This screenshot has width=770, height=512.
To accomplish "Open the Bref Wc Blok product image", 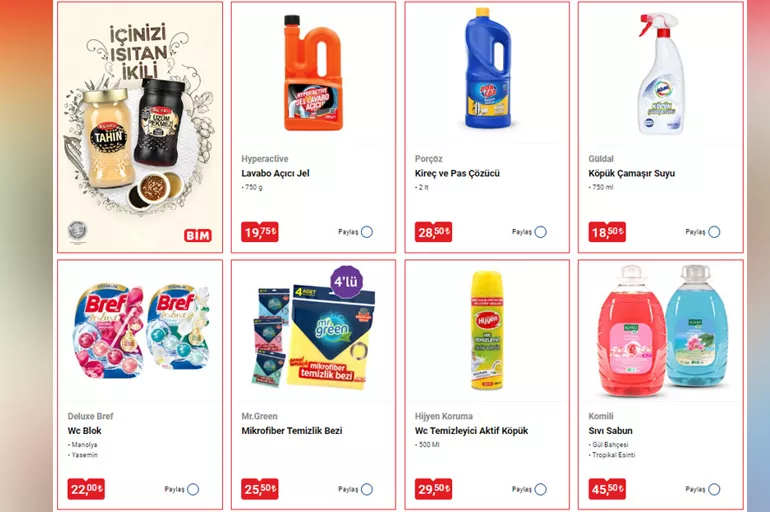I will point(140,331).
